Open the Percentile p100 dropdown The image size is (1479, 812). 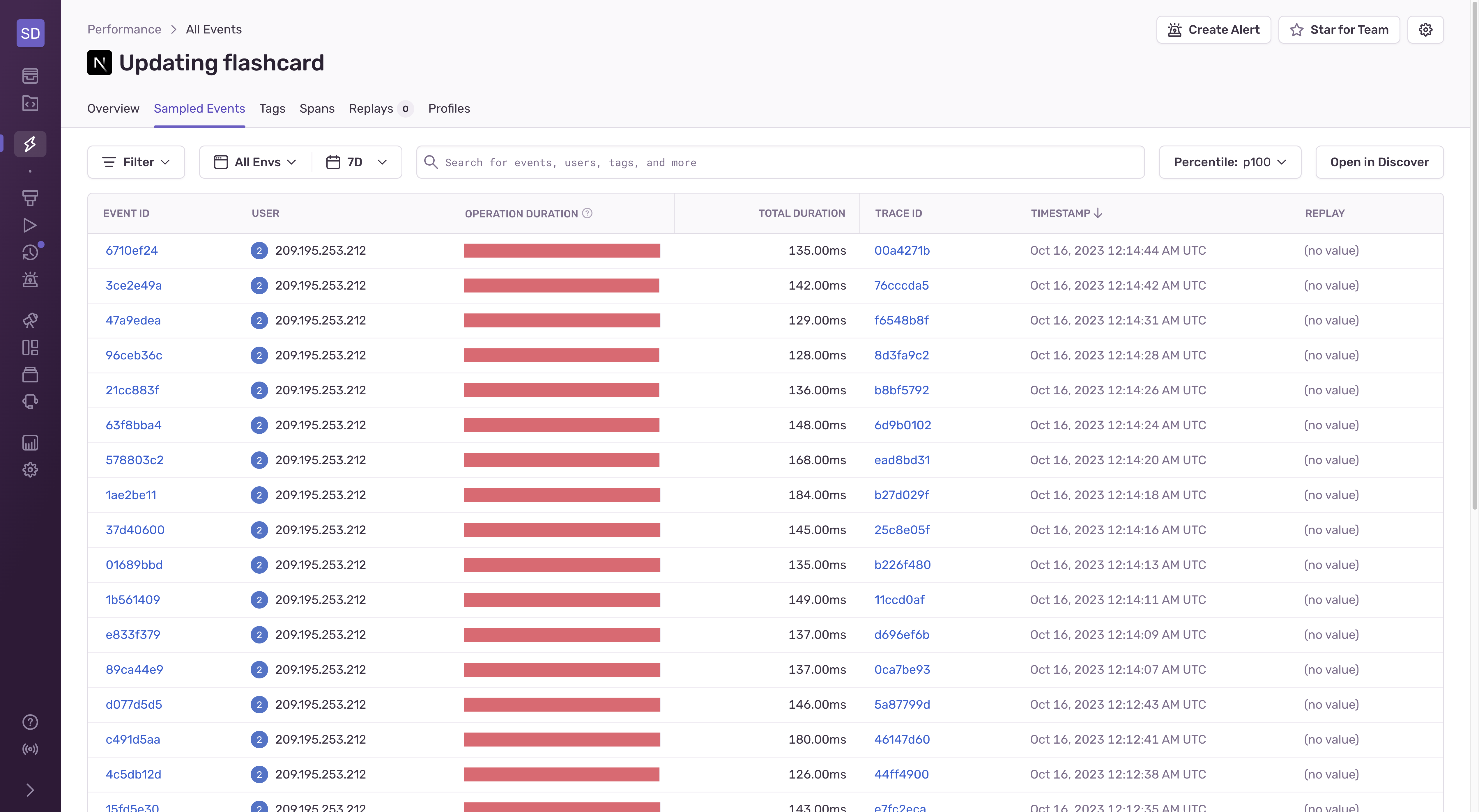coord(1230,162)
